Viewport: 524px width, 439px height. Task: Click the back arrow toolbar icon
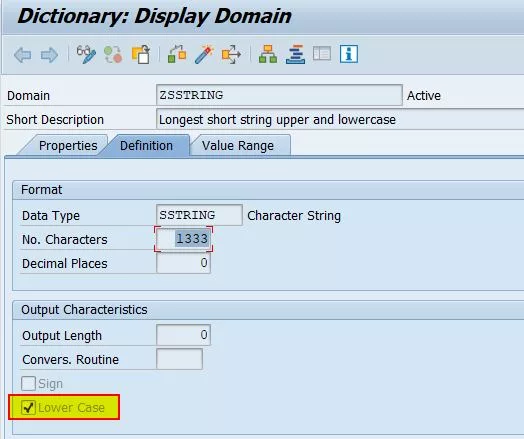[x=23, y=54]
